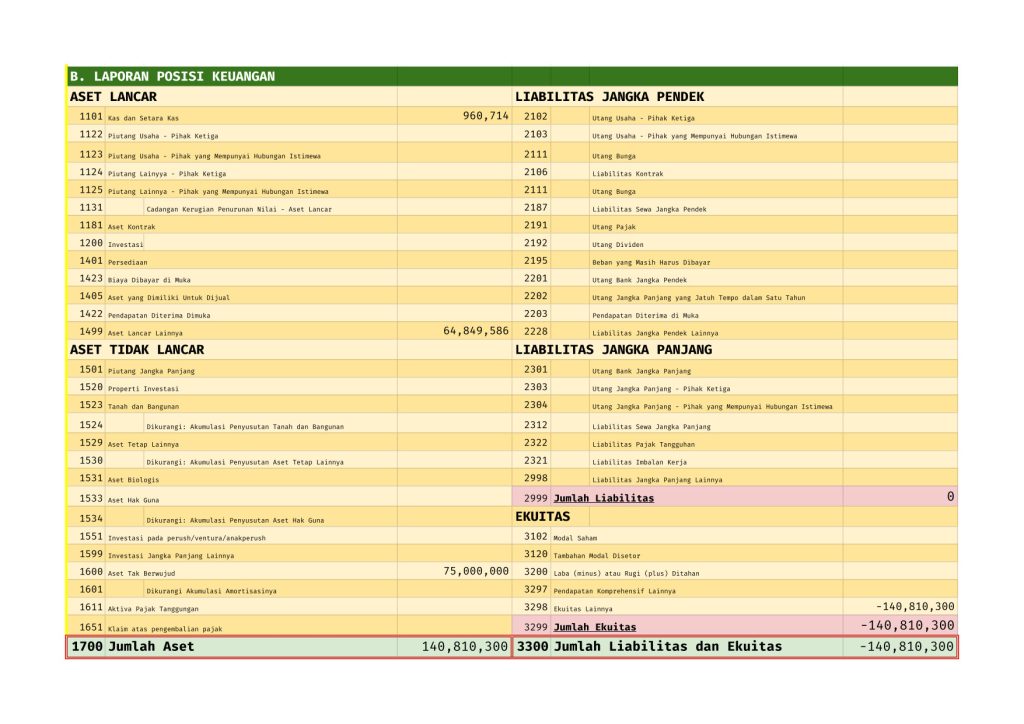Click "Cadangan Kerugian Penurunan Nilai - Aset Lancar"
The width and height of the screenshot is (1024, 724).
[x=239, y=209]
